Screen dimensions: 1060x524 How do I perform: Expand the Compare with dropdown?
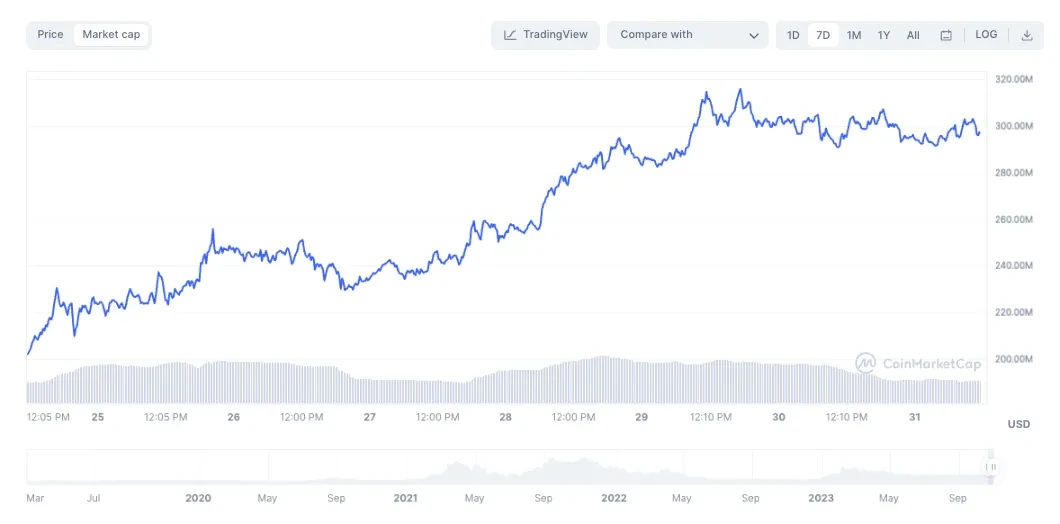click(x=687, y=35)
